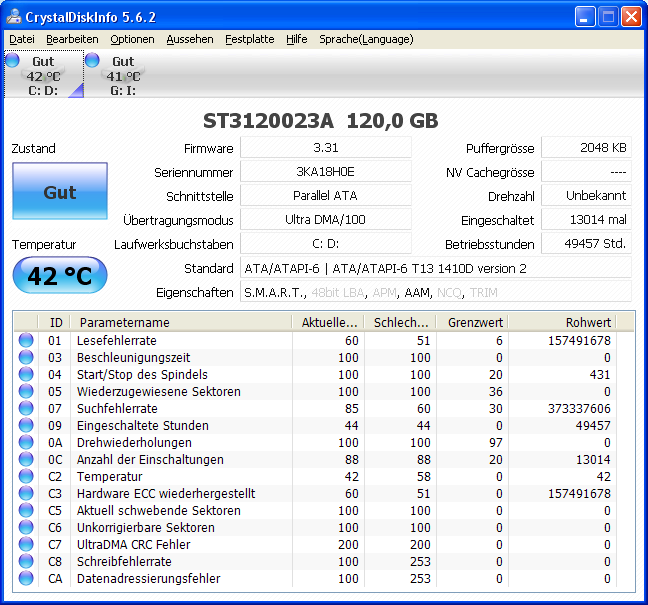
Task: Select raw value 13014 in Einschaltungen row
Action: tap(593, 460)
